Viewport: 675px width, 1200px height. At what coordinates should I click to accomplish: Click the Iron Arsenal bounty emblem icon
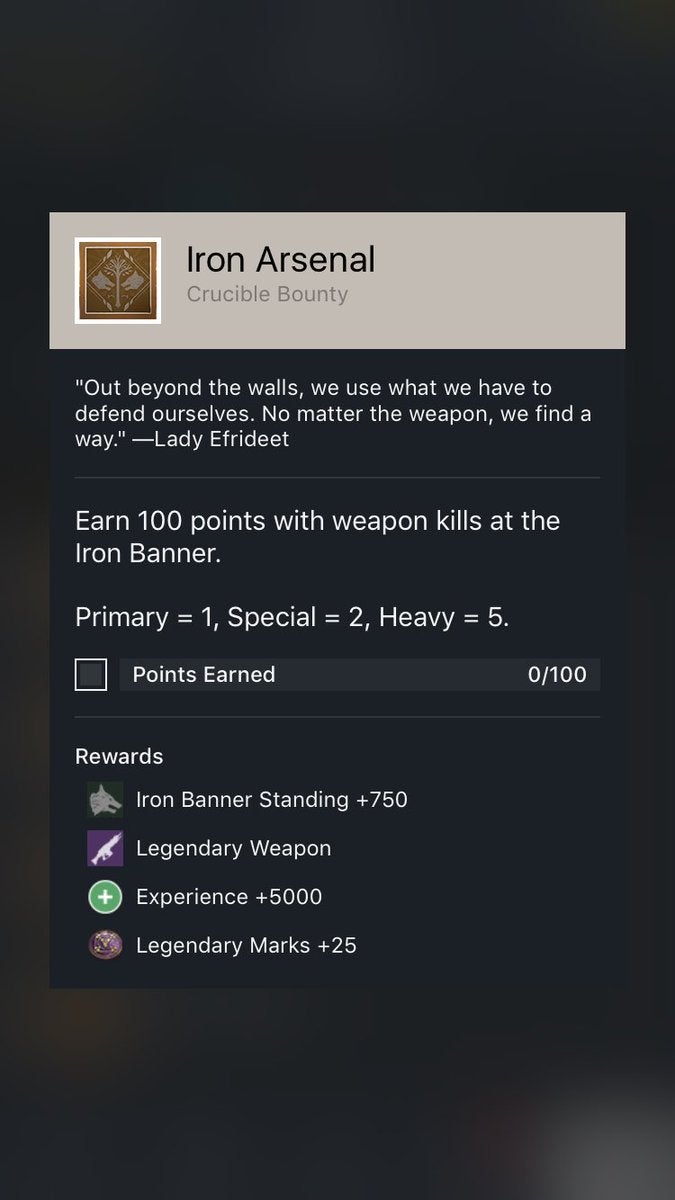click(118, 281)
